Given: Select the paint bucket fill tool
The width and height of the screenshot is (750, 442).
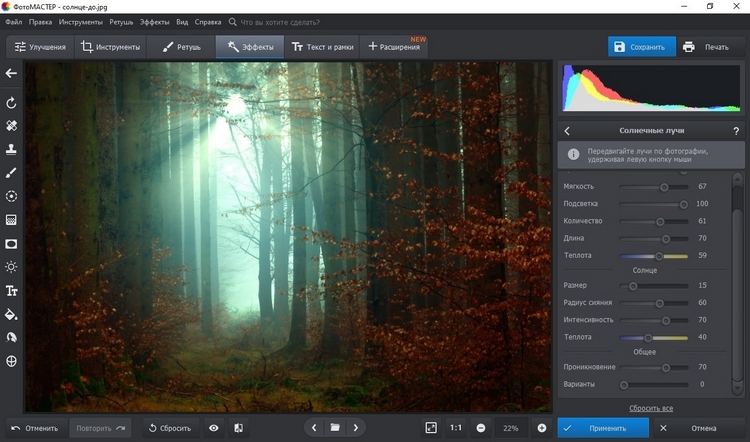Looking at the screenshot, I should (12, 314).
